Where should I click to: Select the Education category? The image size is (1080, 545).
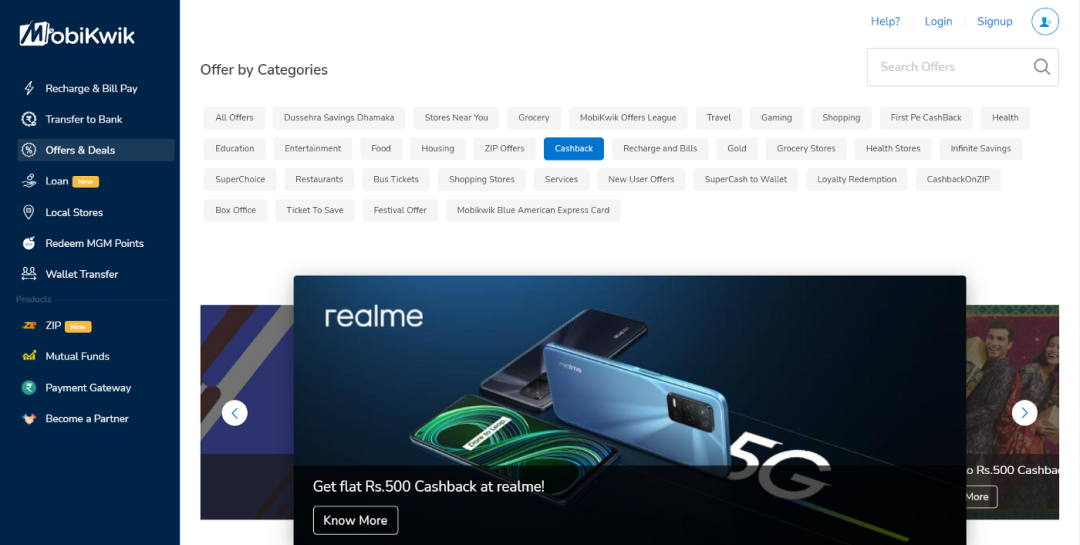234,149
